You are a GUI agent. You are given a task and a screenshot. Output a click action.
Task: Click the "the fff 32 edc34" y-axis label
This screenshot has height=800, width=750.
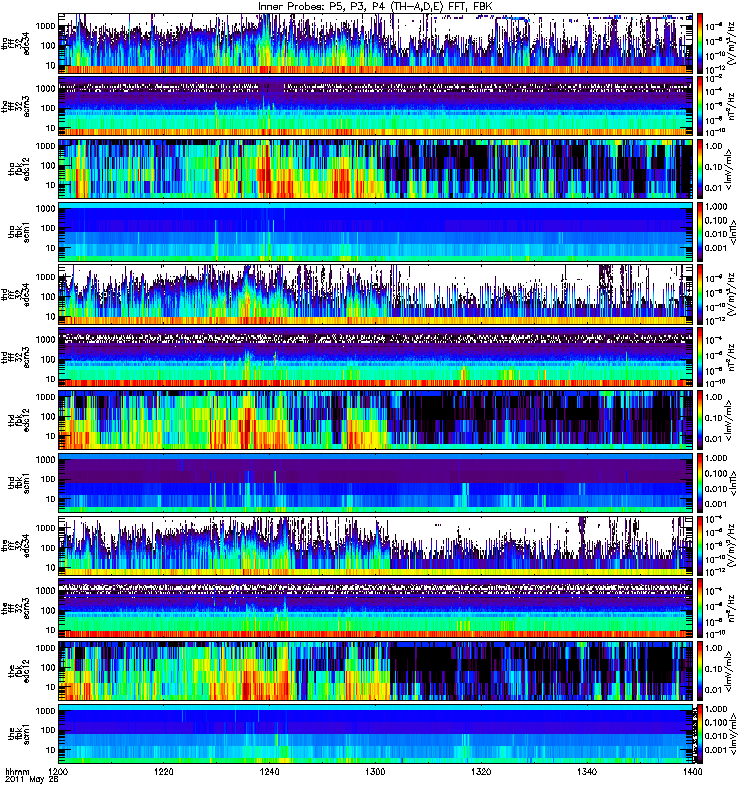coord(16,545)
